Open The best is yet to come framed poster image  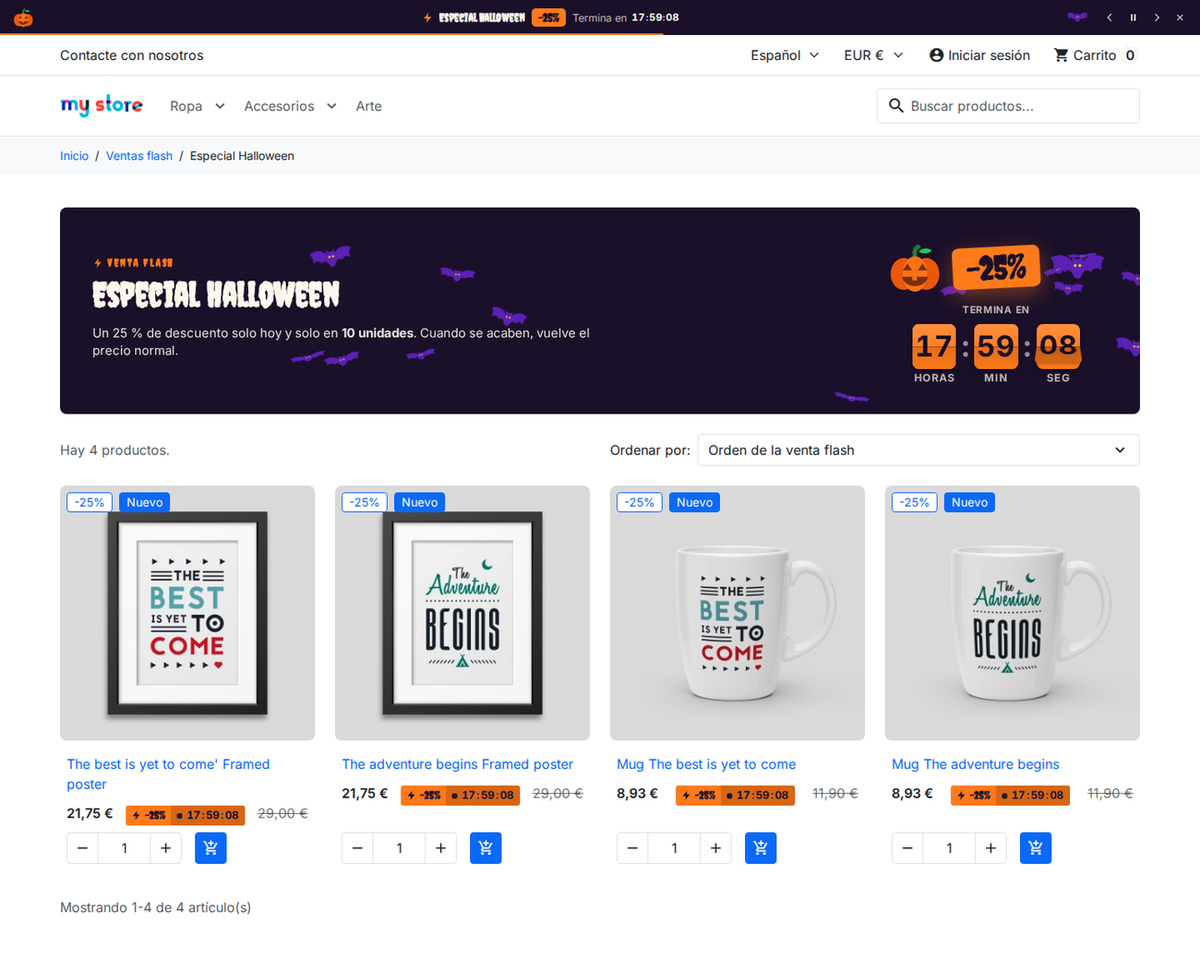[187, 613]
